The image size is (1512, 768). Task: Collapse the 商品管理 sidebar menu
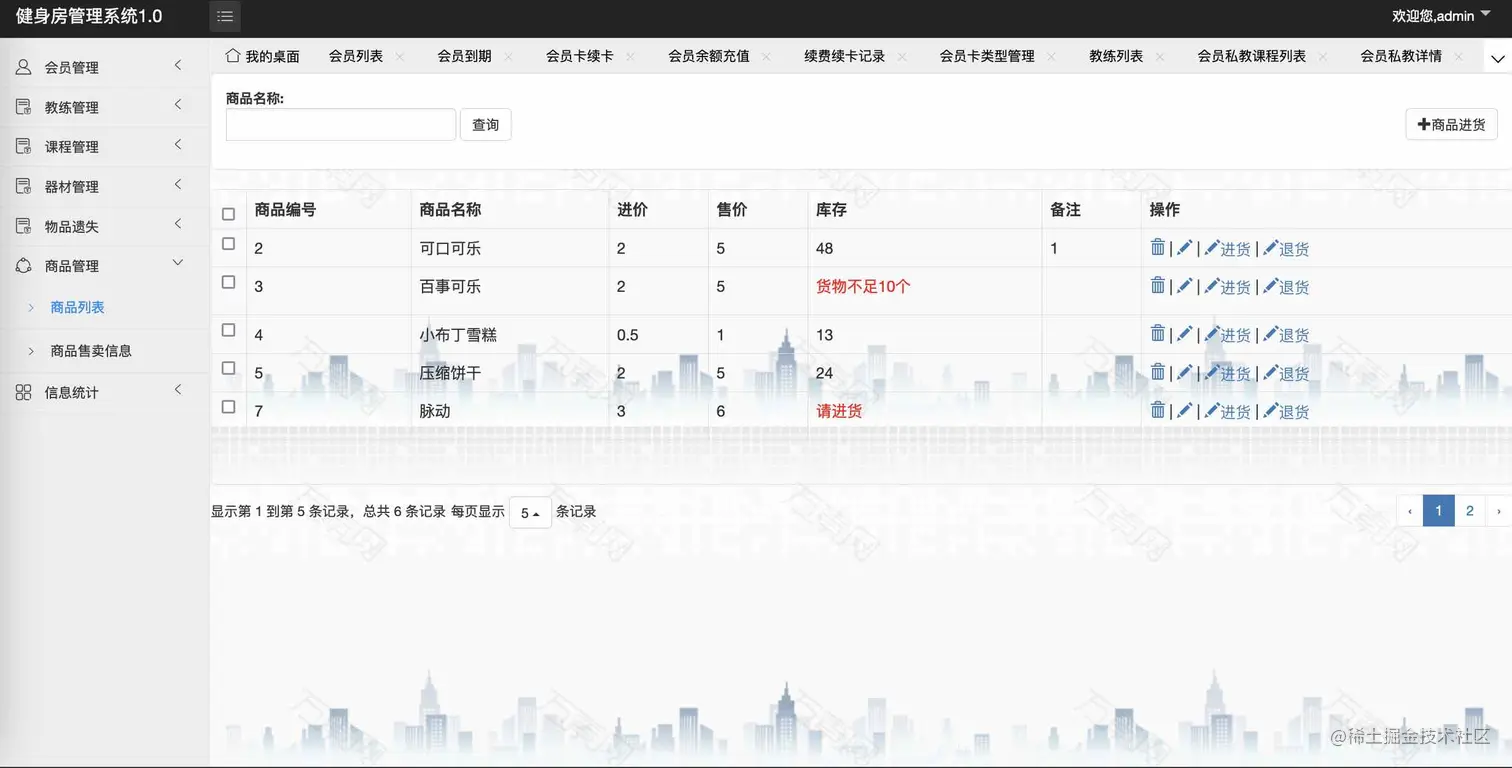104,266
